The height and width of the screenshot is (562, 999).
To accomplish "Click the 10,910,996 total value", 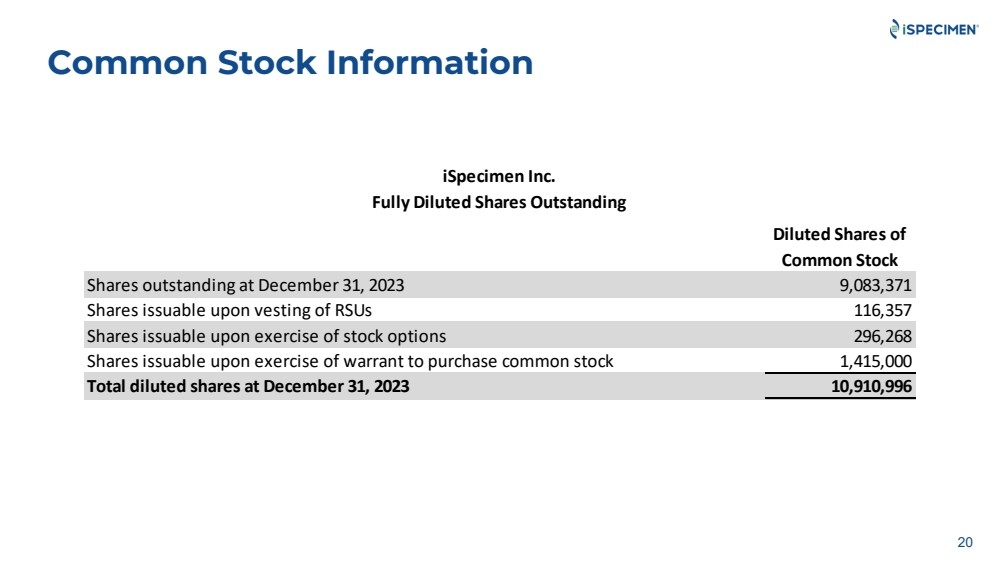I will 871,386.
